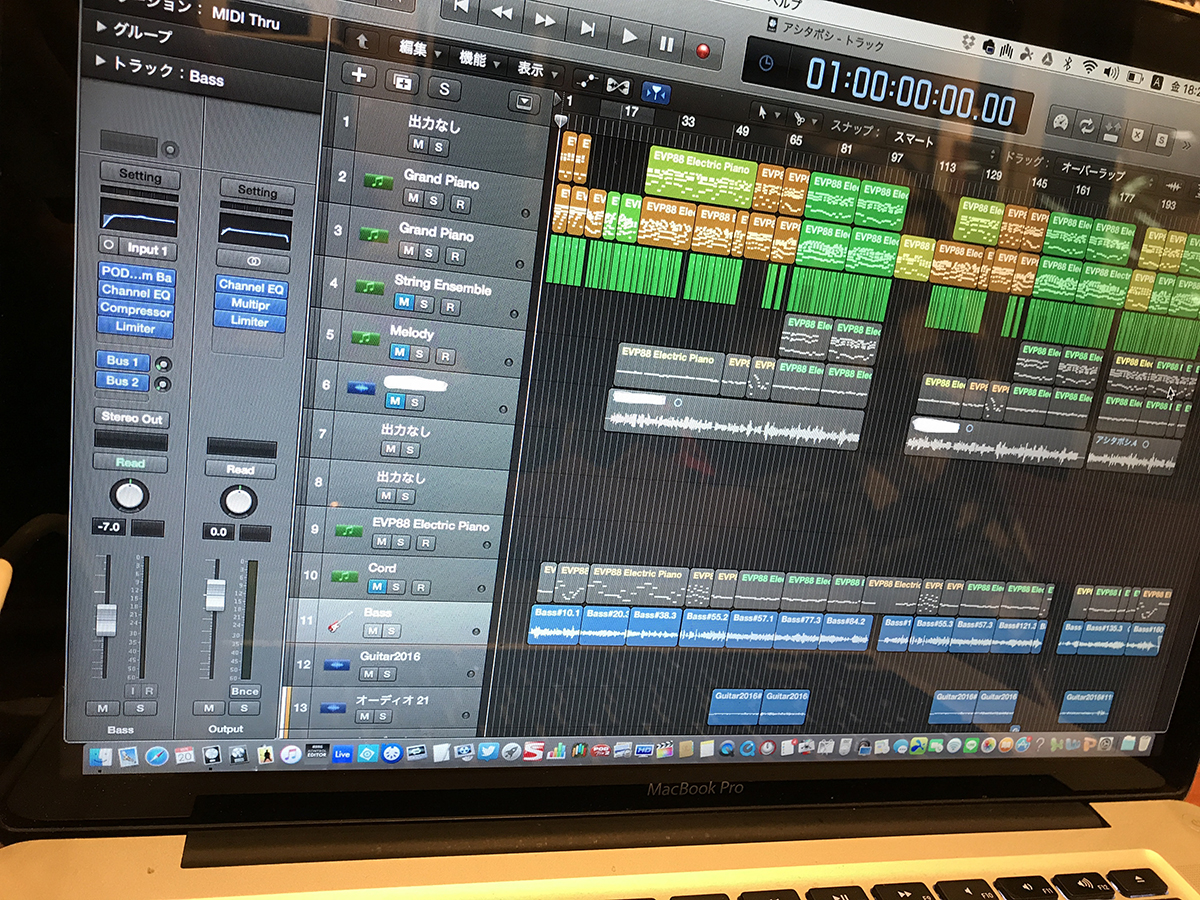This screenshot has height=900, width=1200.
Task: Open the 機能 menu
Action: pos(481,60)
